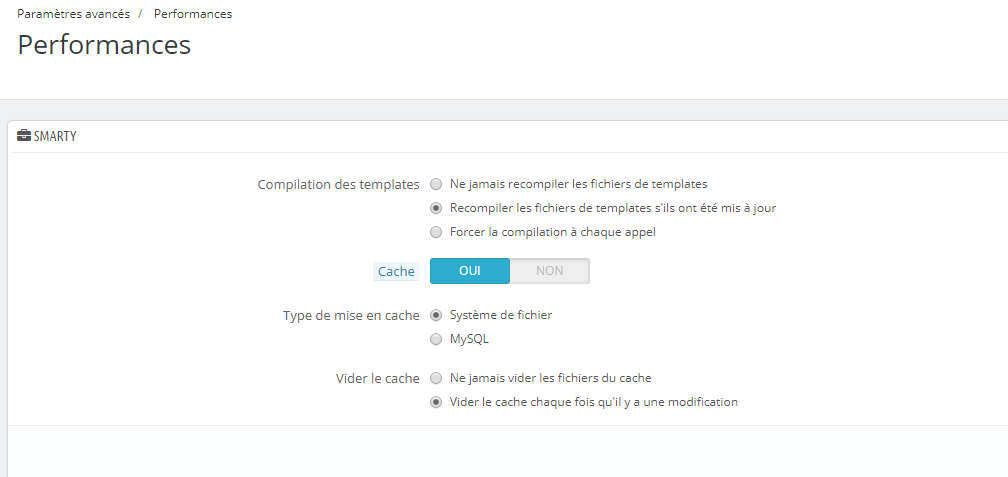Screen dimensions: 1008x477
Task: Open Paramètres avancés breadcrumb link
Action: click(x=73, y=14)
